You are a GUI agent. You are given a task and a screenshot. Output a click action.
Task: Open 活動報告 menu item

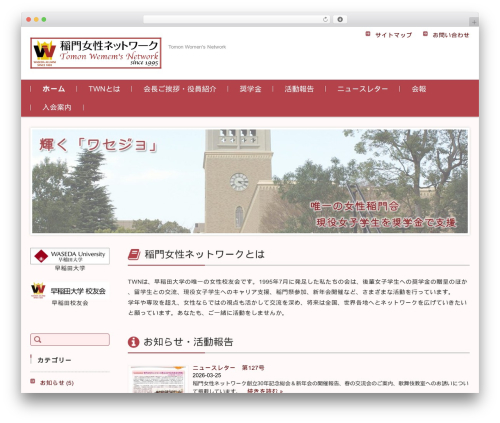299,89
